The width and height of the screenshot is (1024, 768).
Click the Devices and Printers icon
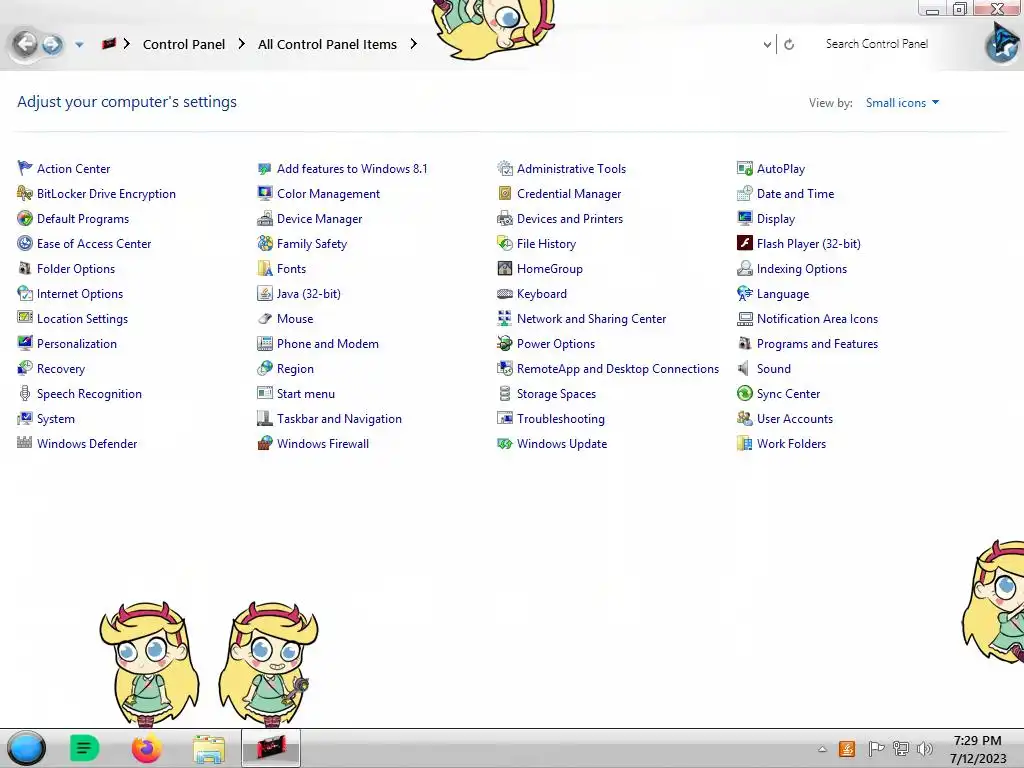(505, 218)
